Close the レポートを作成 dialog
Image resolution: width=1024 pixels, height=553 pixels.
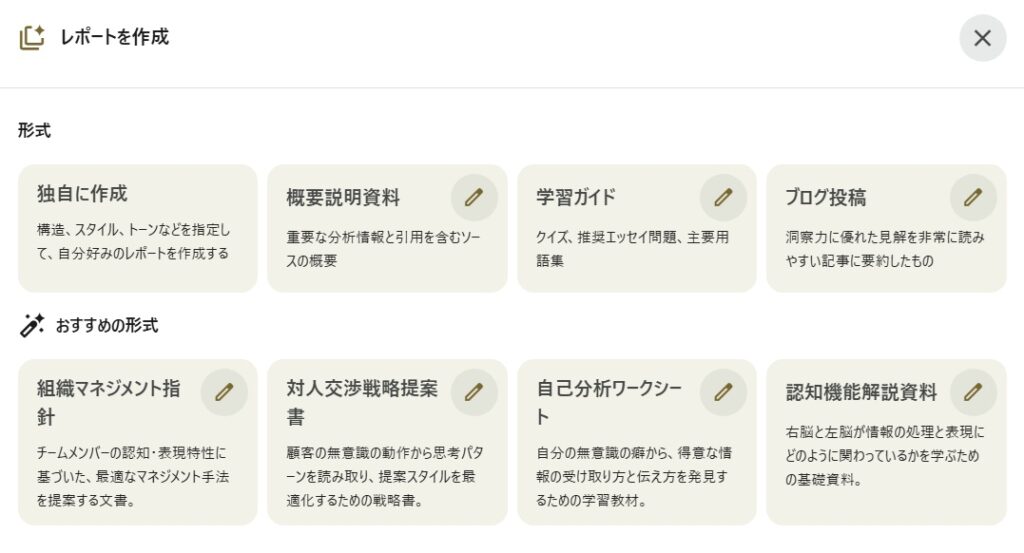[982, 38]
